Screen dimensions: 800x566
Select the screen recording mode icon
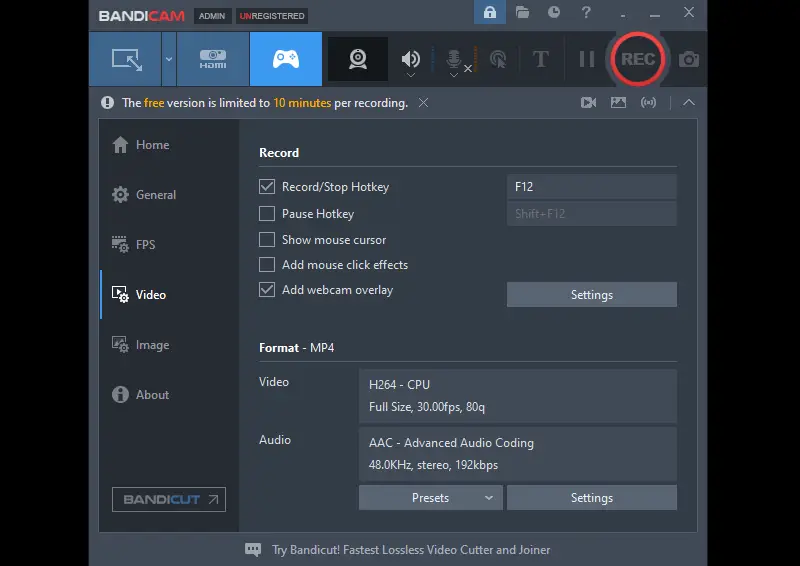click(x=127, y=59)
